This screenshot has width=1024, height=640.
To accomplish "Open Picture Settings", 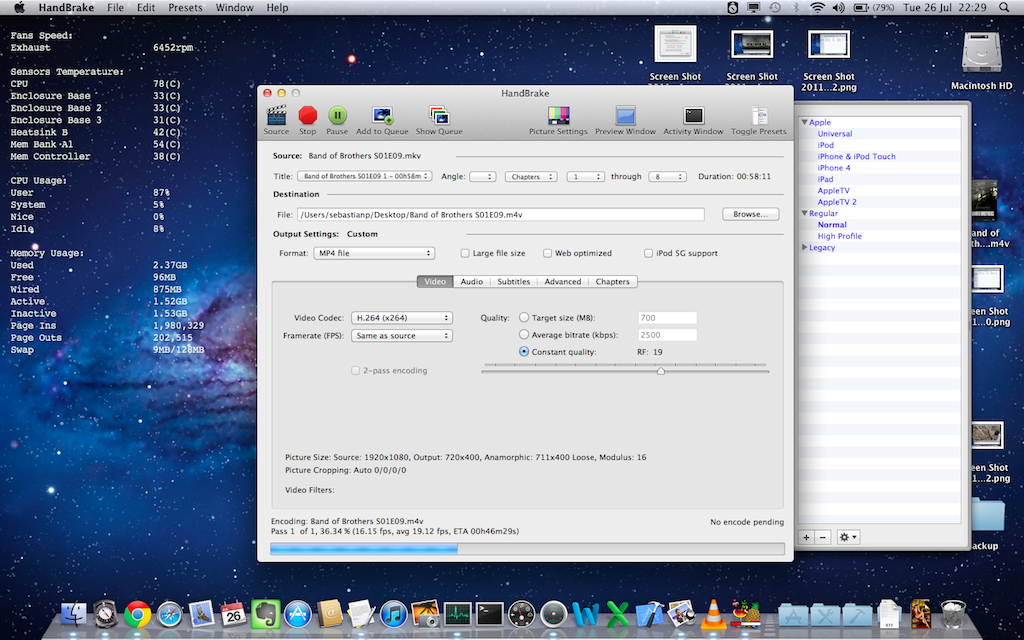I will pos(558,115).
